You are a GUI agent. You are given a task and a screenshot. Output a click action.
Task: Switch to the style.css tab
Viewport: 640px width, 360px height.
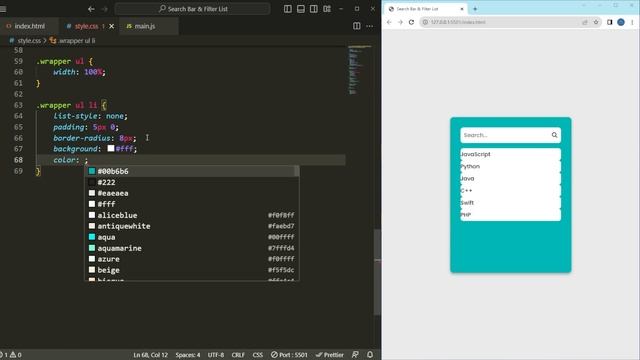coord(86,26)
